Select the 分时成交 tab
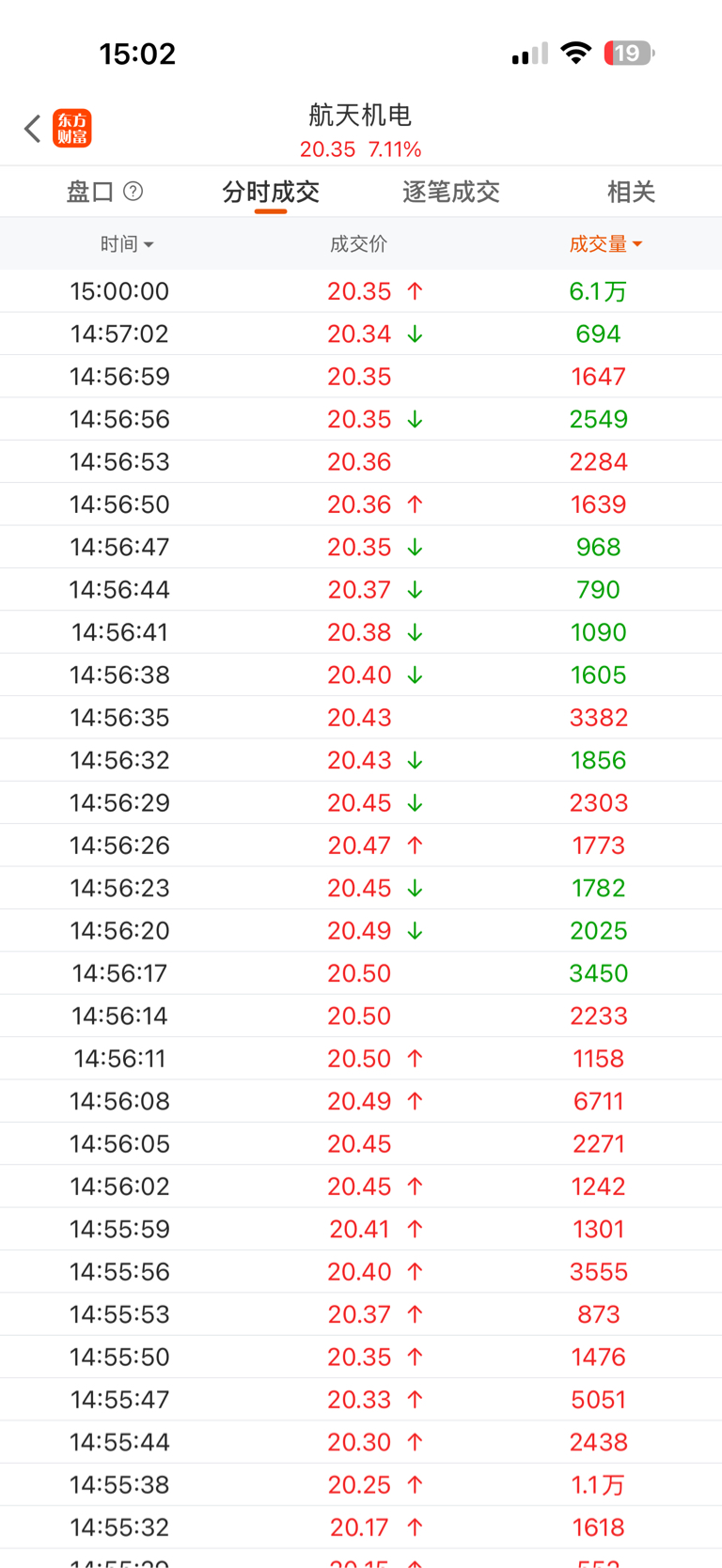Image resolution: width=722 pixels, height=1568 pixels. (x=271, y=193)
